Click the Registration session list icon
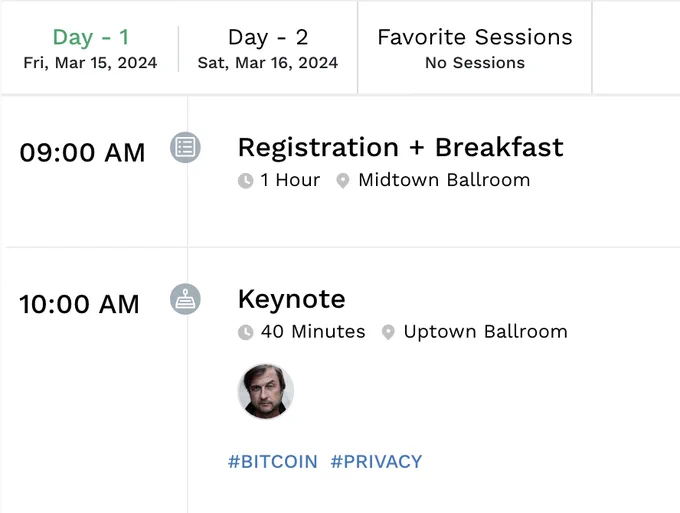Image resolution: width=680 pixels, height=513 pixels. pyautogui.click(x=185, y=147)
